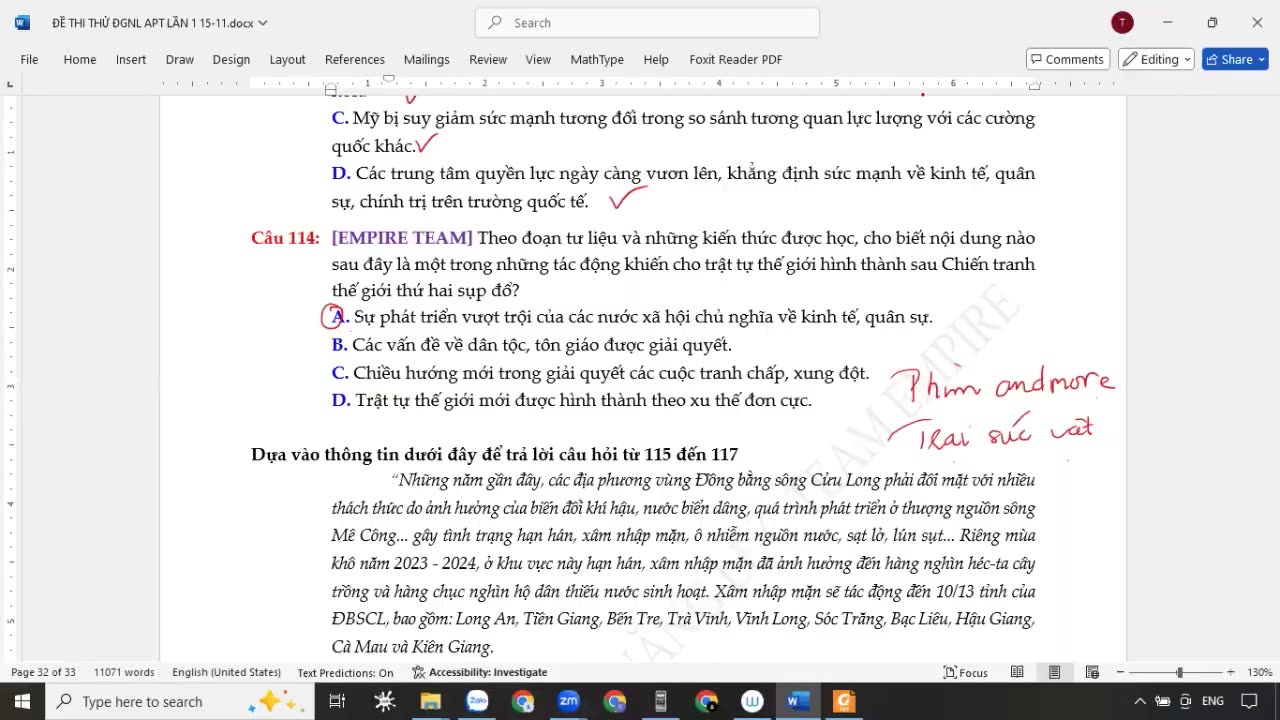Enable Focus mode from status bar

965,672
